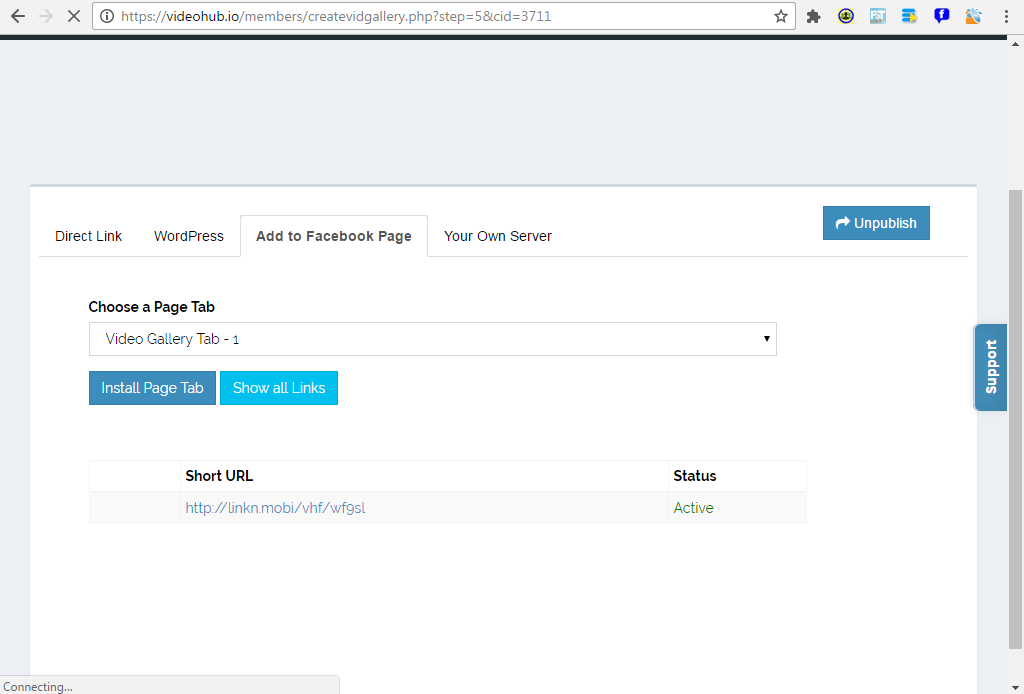Screen dimensions: 1024x694
Task: Click the Status column header
Action: (x=695, y=476)
